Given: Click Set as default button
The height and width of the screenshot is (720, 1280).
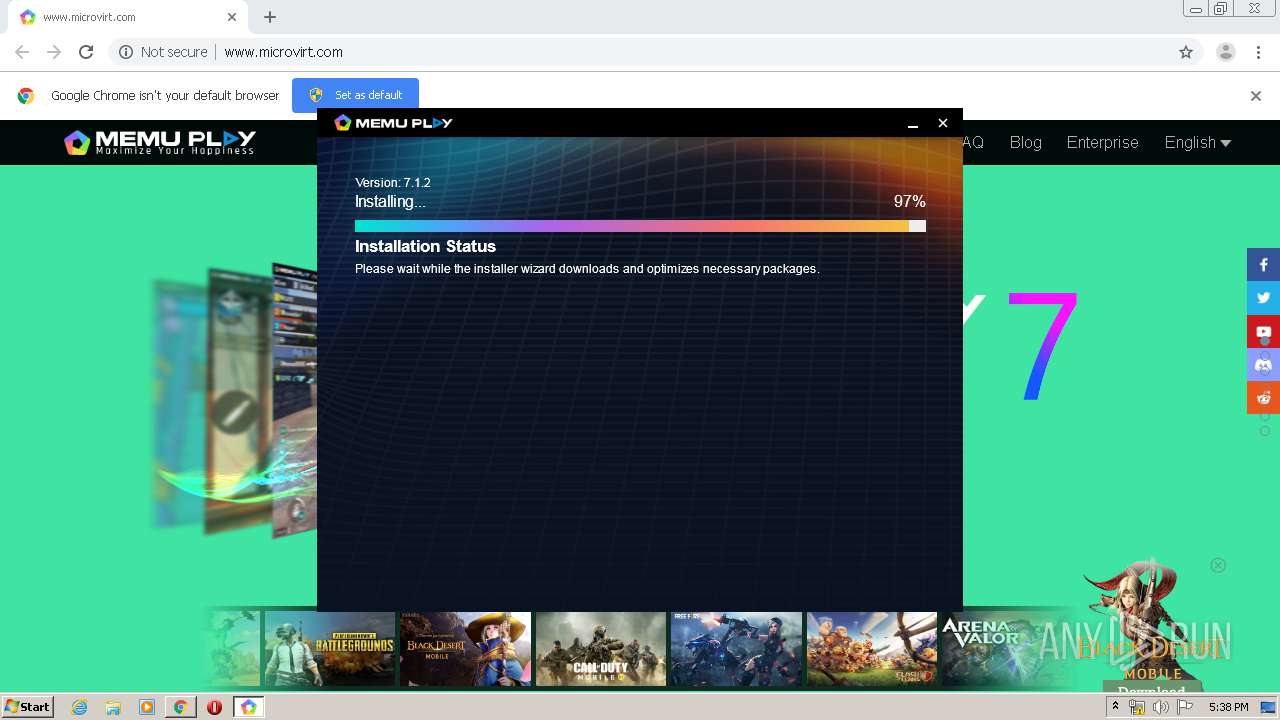Looking at the screenshot, I should point(355,95).
